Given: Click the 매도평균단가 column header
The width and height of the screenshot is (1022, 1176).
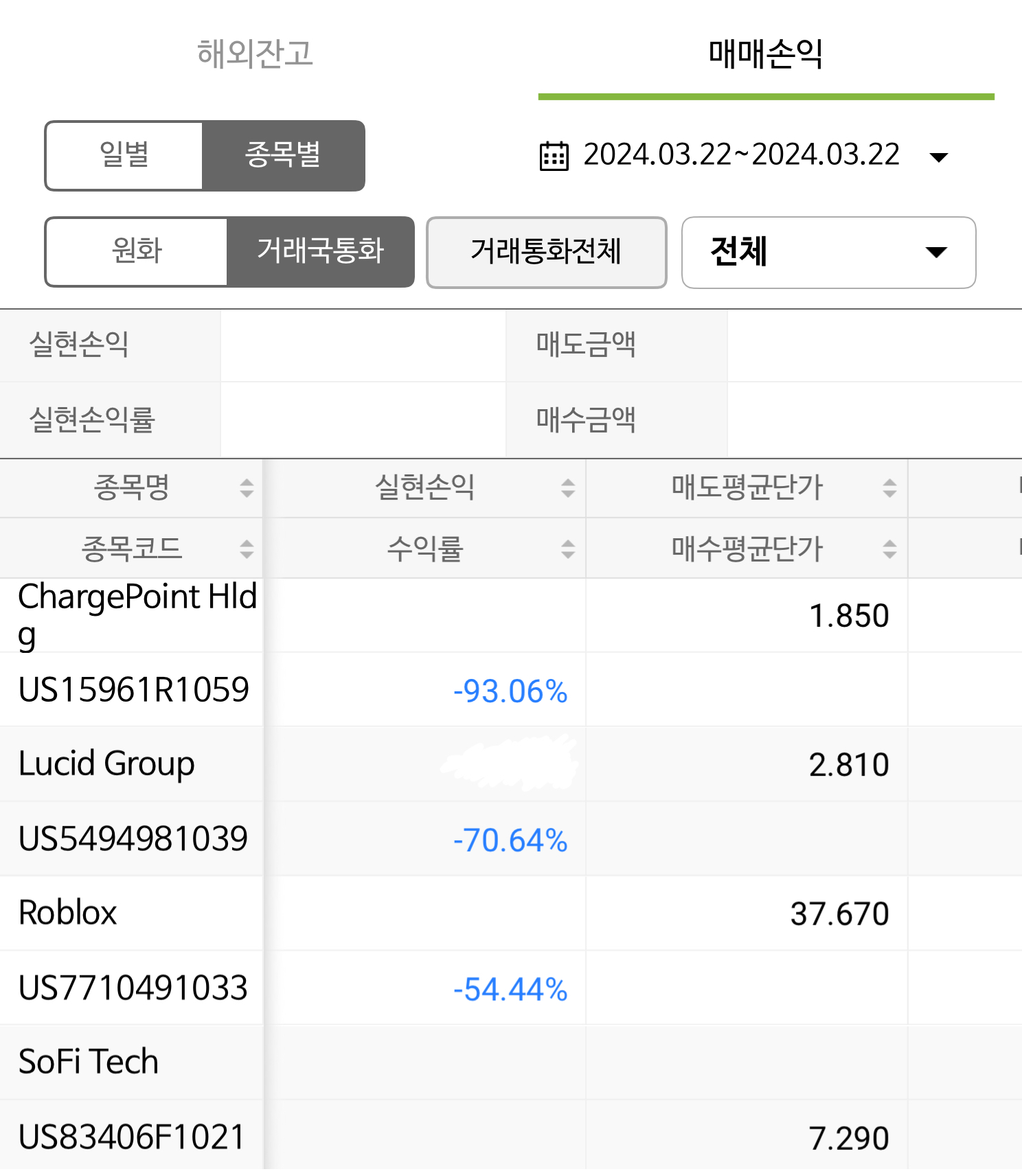Looking at the screenshot, I should click(747, 488).
